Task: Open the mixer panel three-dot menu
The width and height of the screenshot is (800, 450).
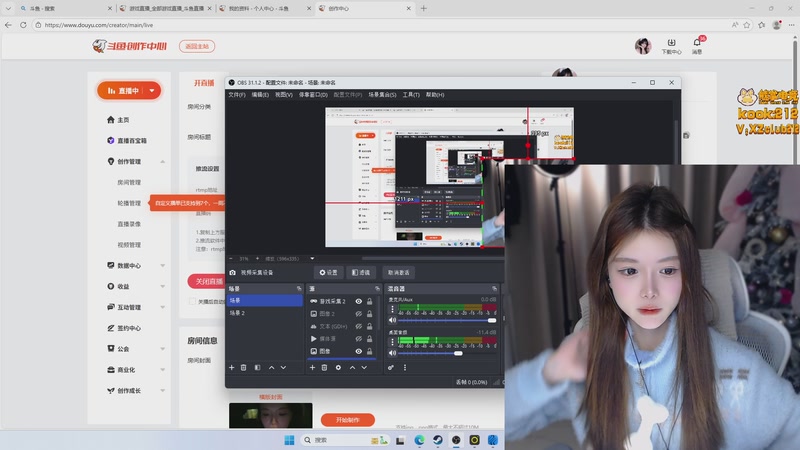Action: [x=405, y=367]
